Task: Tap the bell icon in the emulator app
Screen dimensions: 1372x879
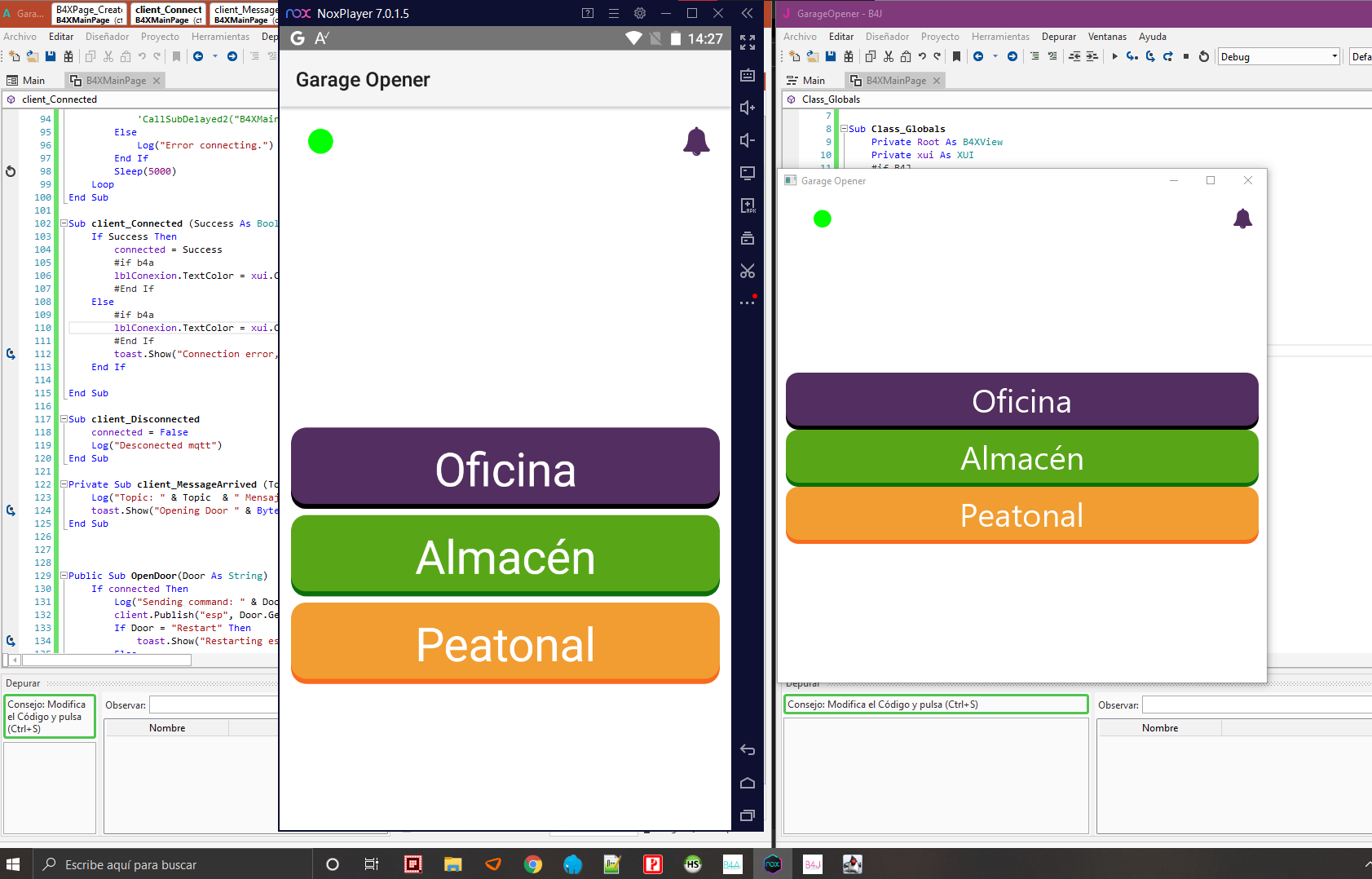Action: (696, 142)
